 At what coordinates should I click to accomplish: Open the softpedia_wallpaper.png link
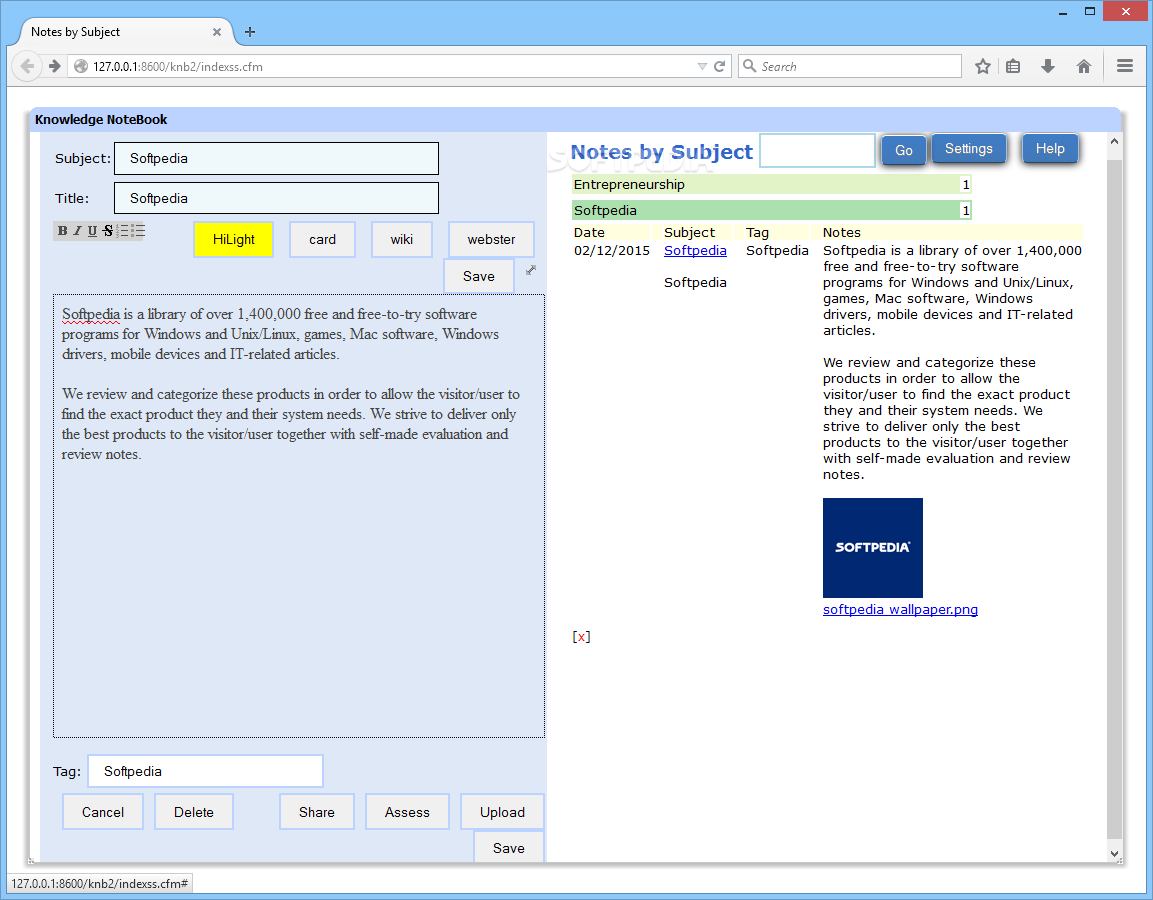[900, 610]
